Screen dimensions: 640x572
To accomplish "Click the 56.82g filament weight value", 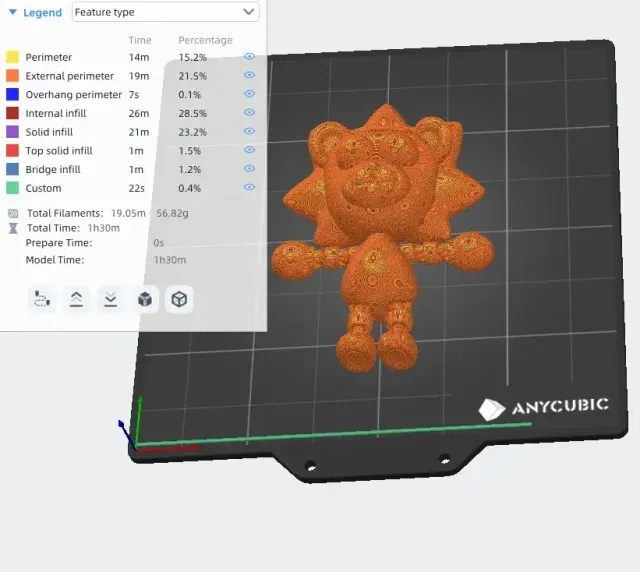I will tap(172, 213).
